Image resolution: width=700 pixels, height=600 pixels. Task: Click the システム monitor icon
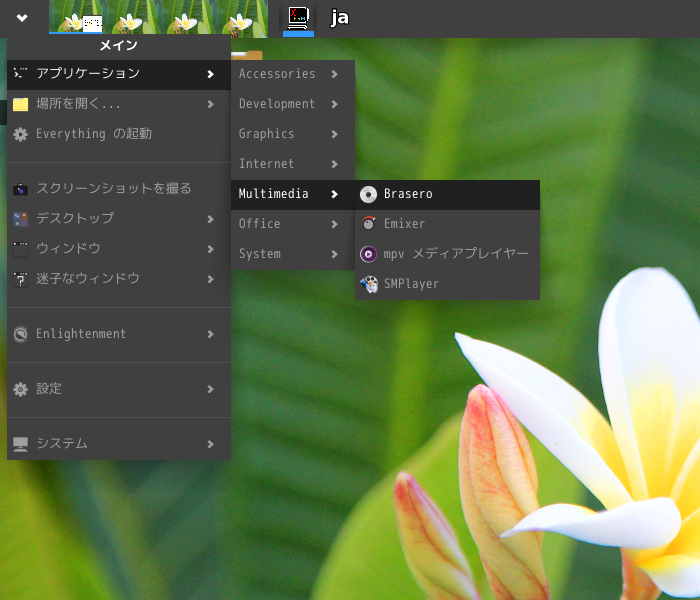[21, 444]
